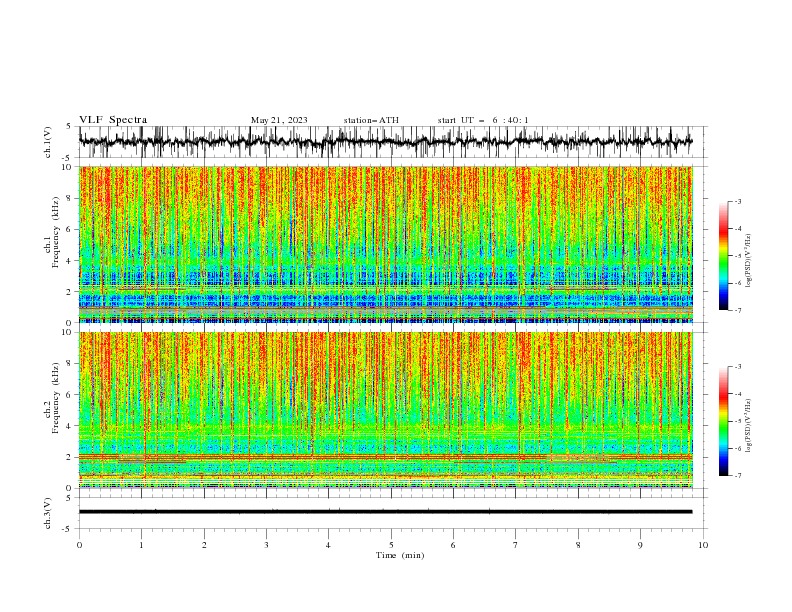Click the 'ch.3(V)' waveform axis label
The image size is (792, 612).
[x=48, y=513]
